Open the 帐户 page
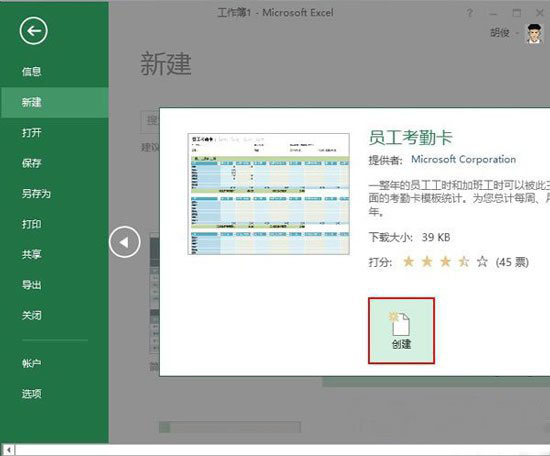Viewport: 550px width, 456px height. 32,363
